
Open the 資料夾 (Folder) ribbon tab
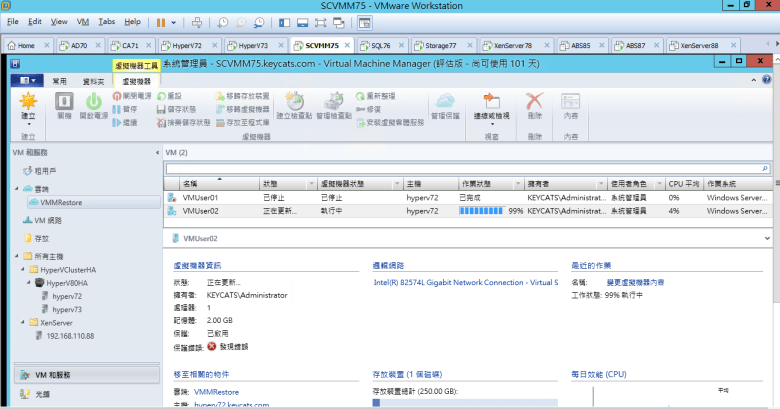(x=93, y=80)
